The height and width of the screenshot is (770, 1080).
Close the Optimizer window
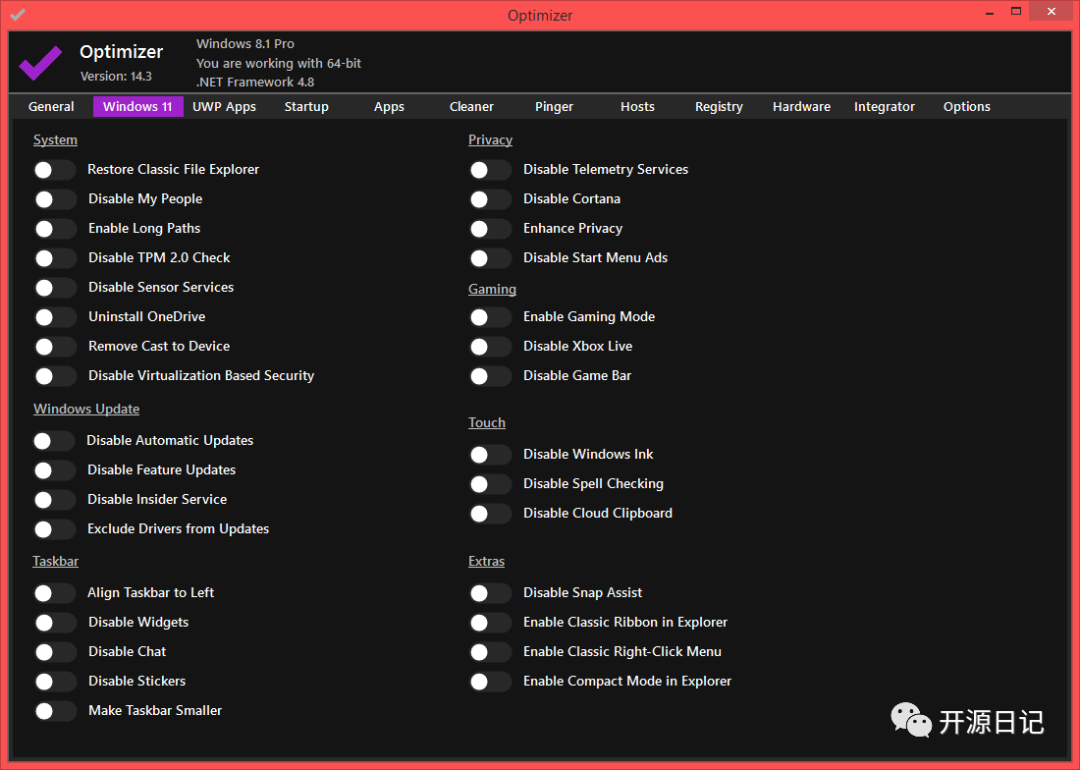pos(1051,12)
